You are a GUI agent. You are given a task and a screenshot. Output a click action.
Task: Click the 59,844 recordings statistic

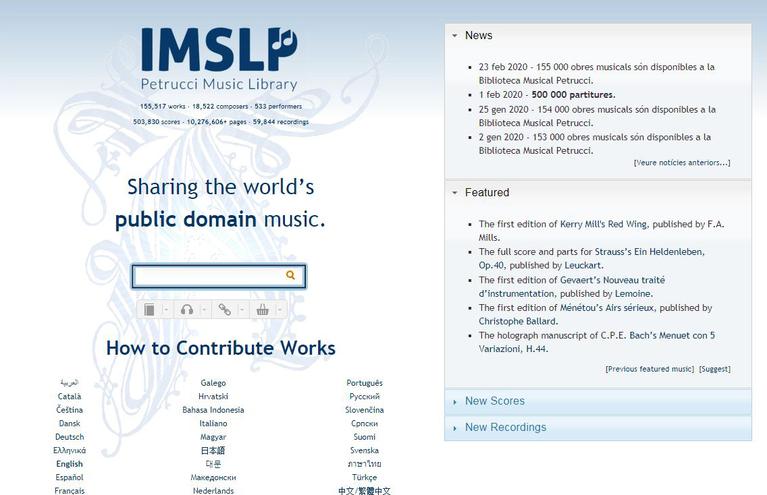coord(281,122)
